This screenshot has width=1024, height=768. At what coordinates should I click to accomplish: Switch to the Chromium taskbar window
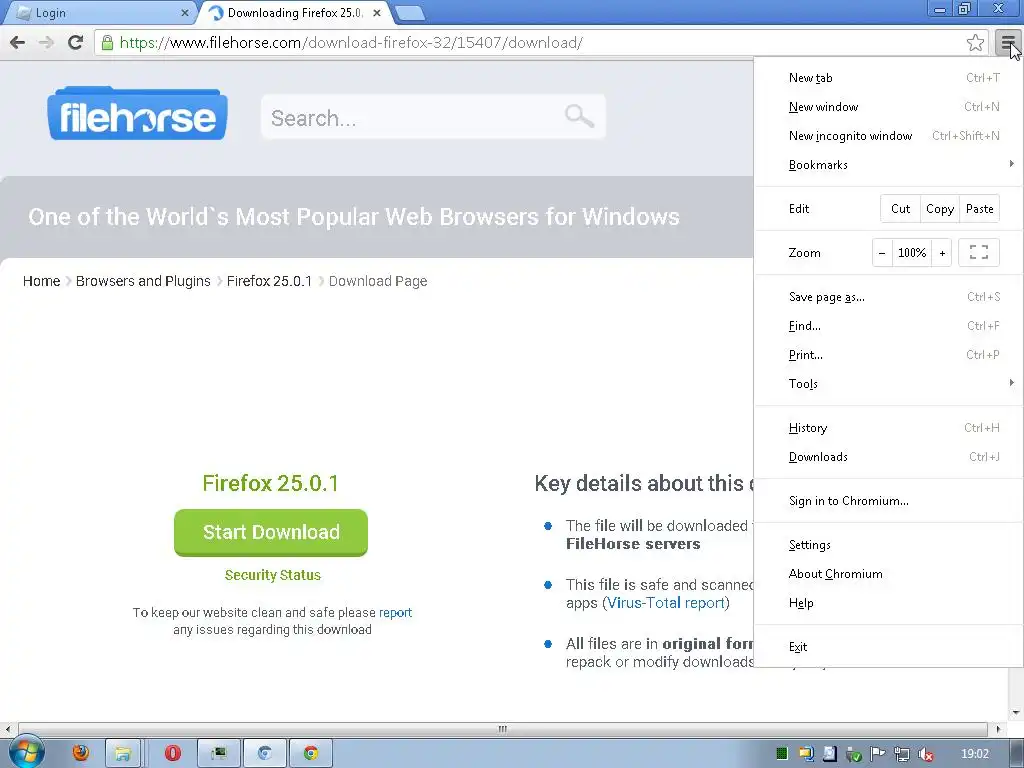click(x=264, y=754)
